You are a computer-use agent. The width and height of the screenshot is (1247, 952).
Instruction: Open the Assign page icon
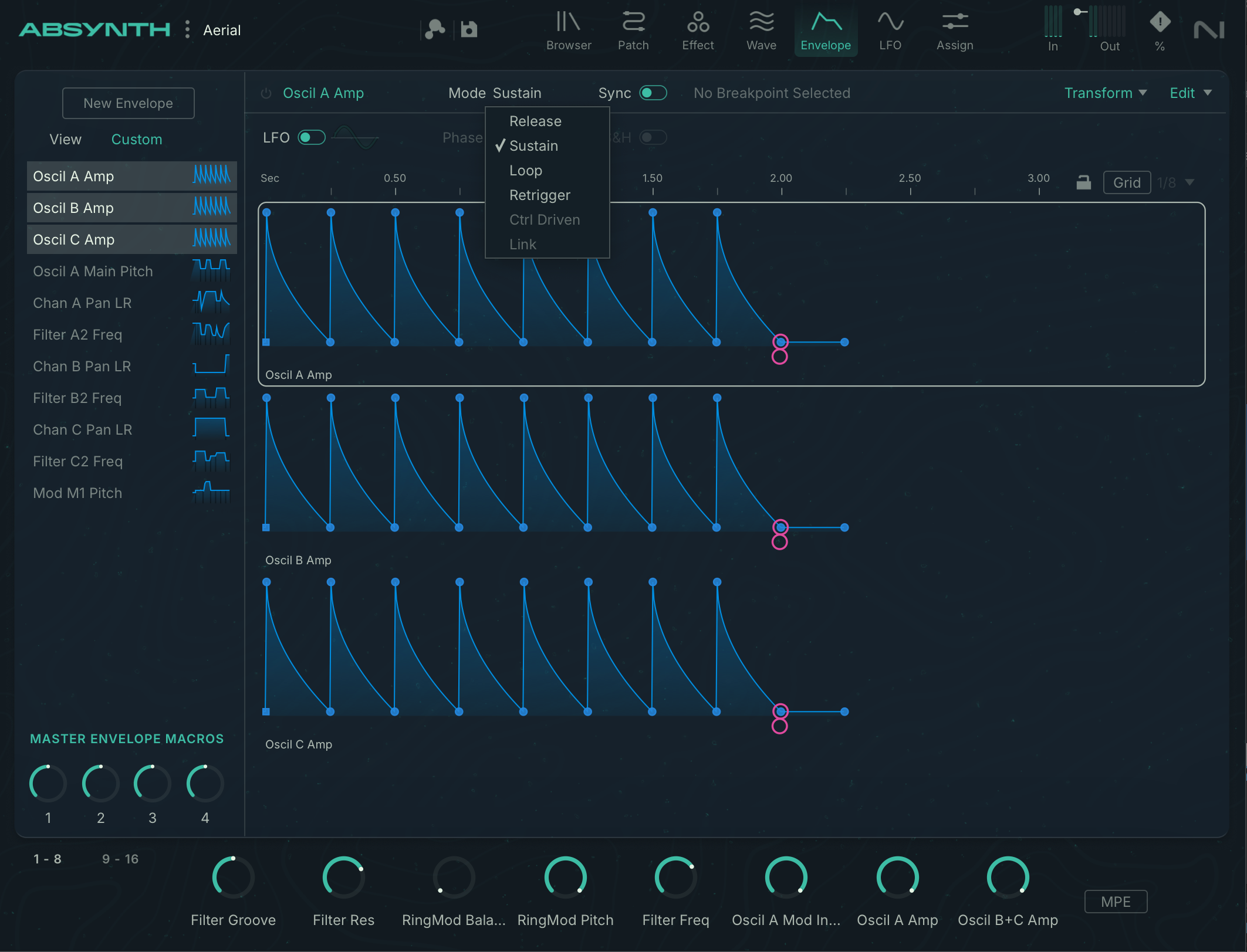[955, 23]
